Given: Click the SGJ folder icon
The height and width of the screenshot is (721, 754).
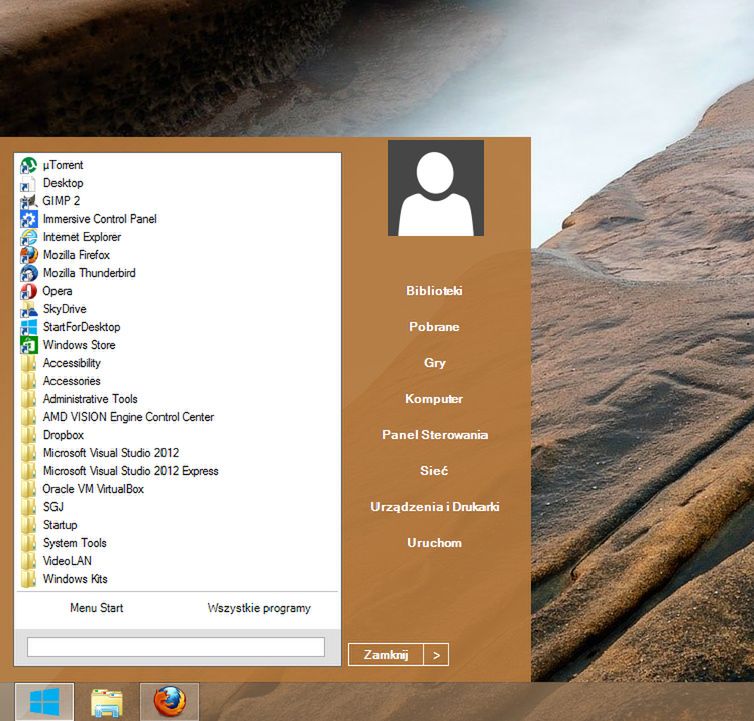Looking at the screenshot, I should (x=28, y=507).
